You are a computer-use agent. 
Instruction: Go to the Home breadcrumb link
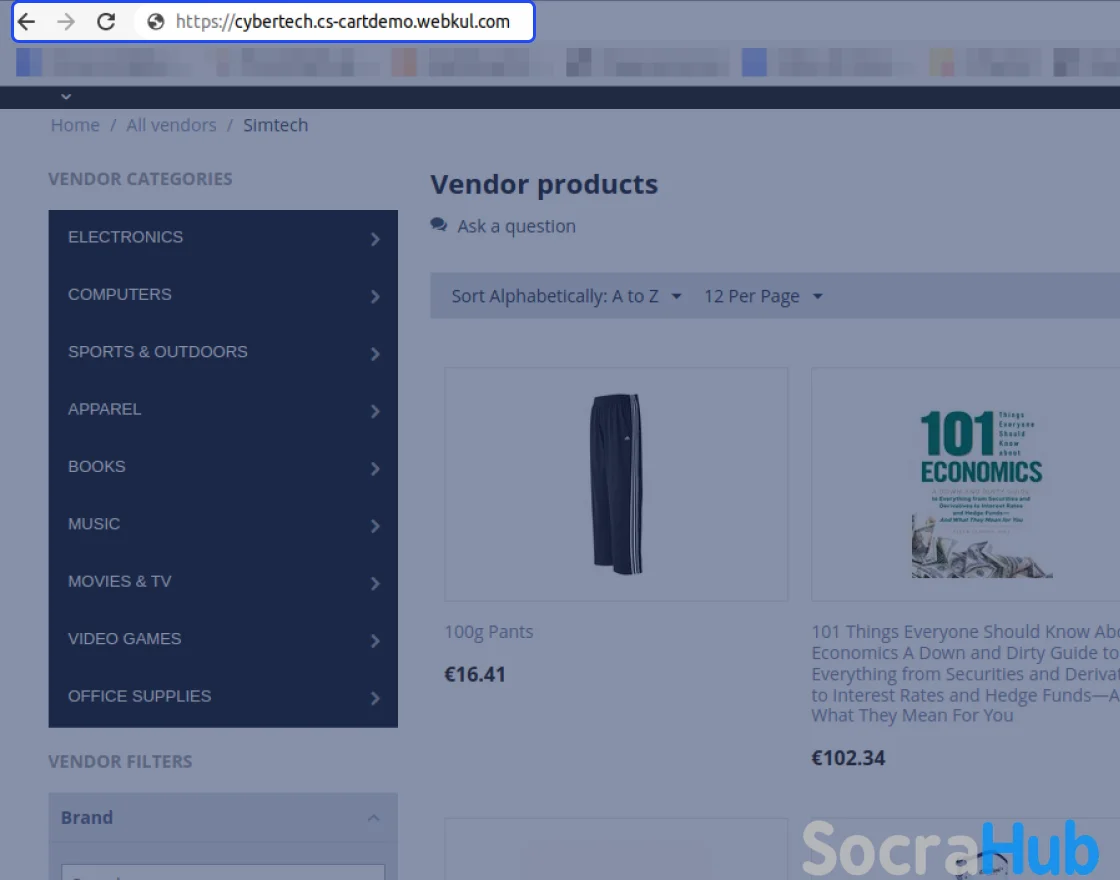(x=75, y=125)
